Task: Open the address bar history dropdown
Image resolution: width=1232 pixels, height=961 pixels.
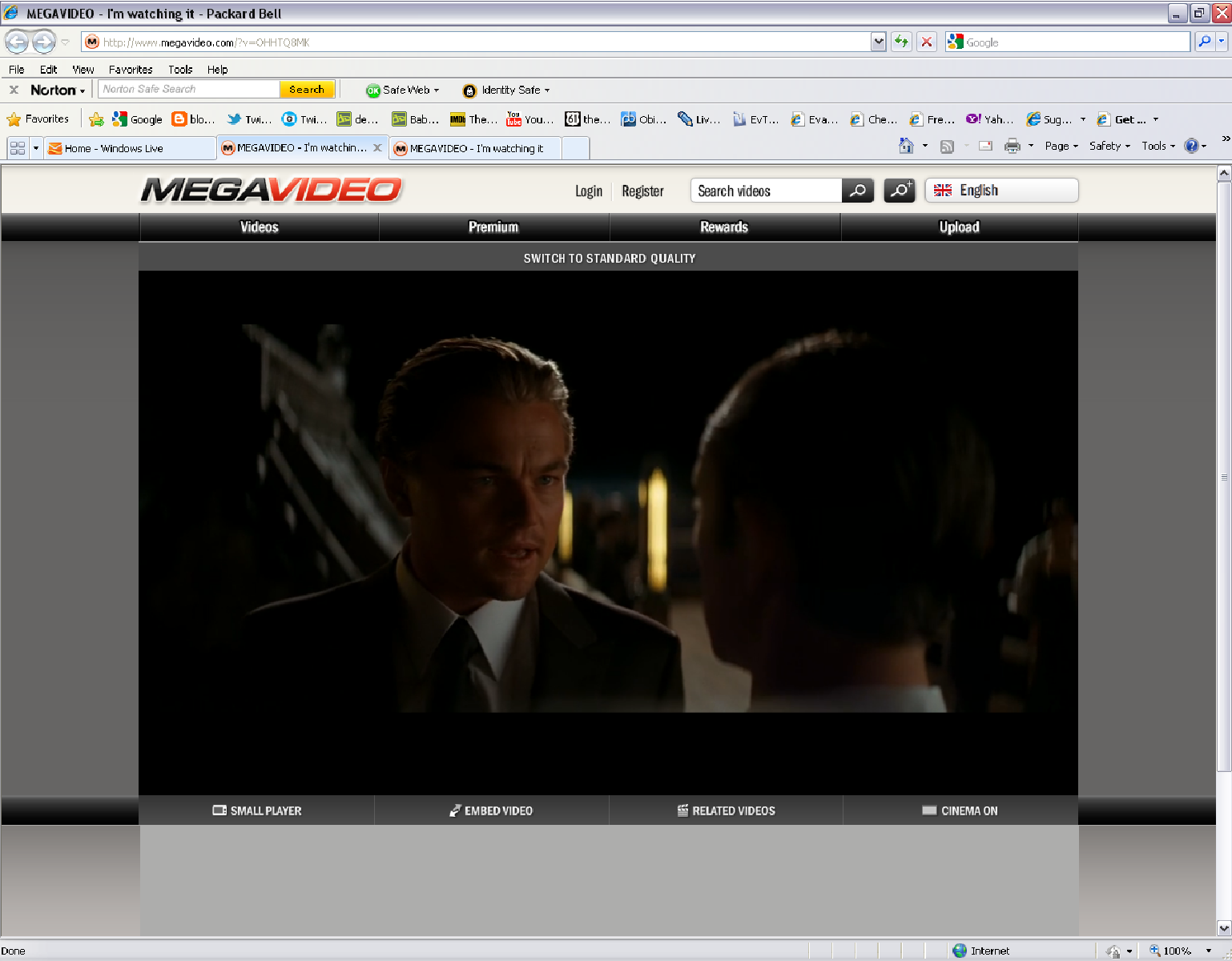Action: coord(879,42)
